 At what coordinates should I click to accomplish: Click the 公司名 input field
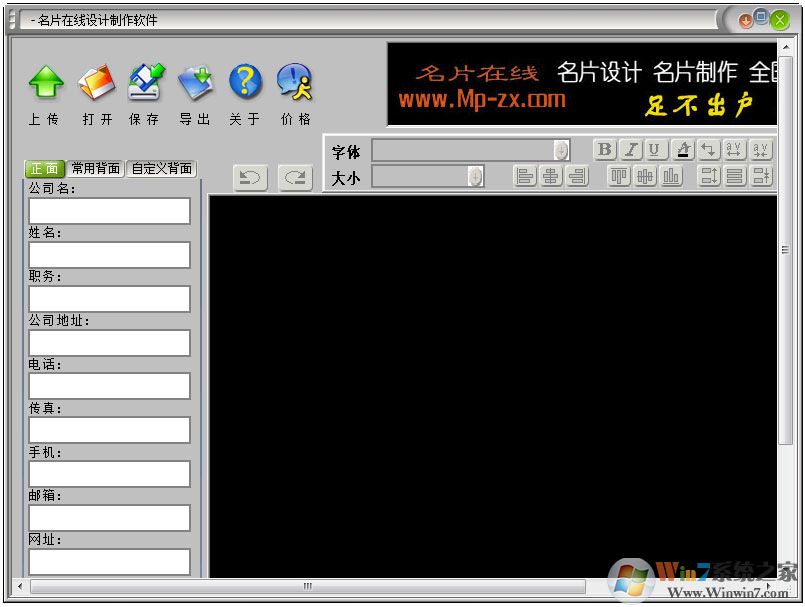(110, 210)
